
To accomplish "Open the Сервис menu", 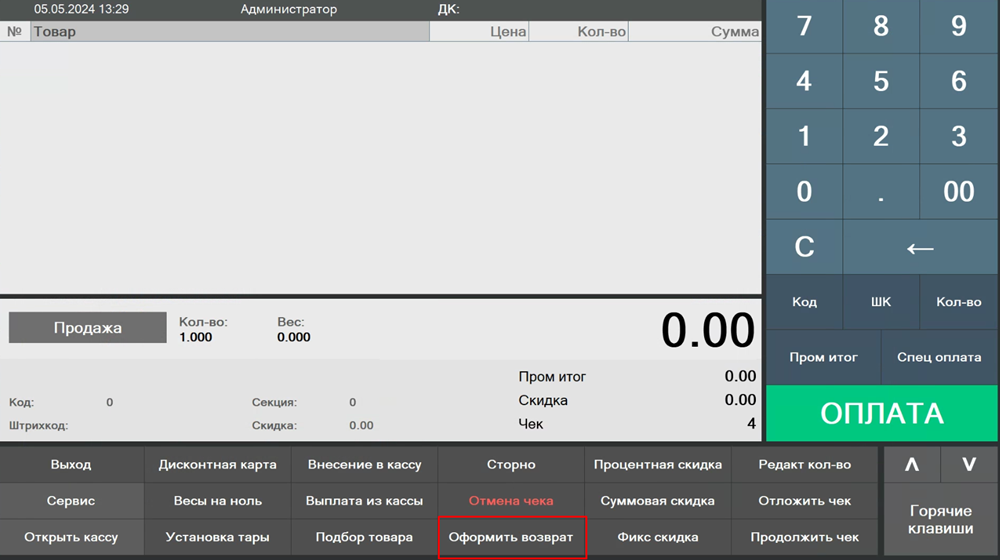I will [71, 500].
